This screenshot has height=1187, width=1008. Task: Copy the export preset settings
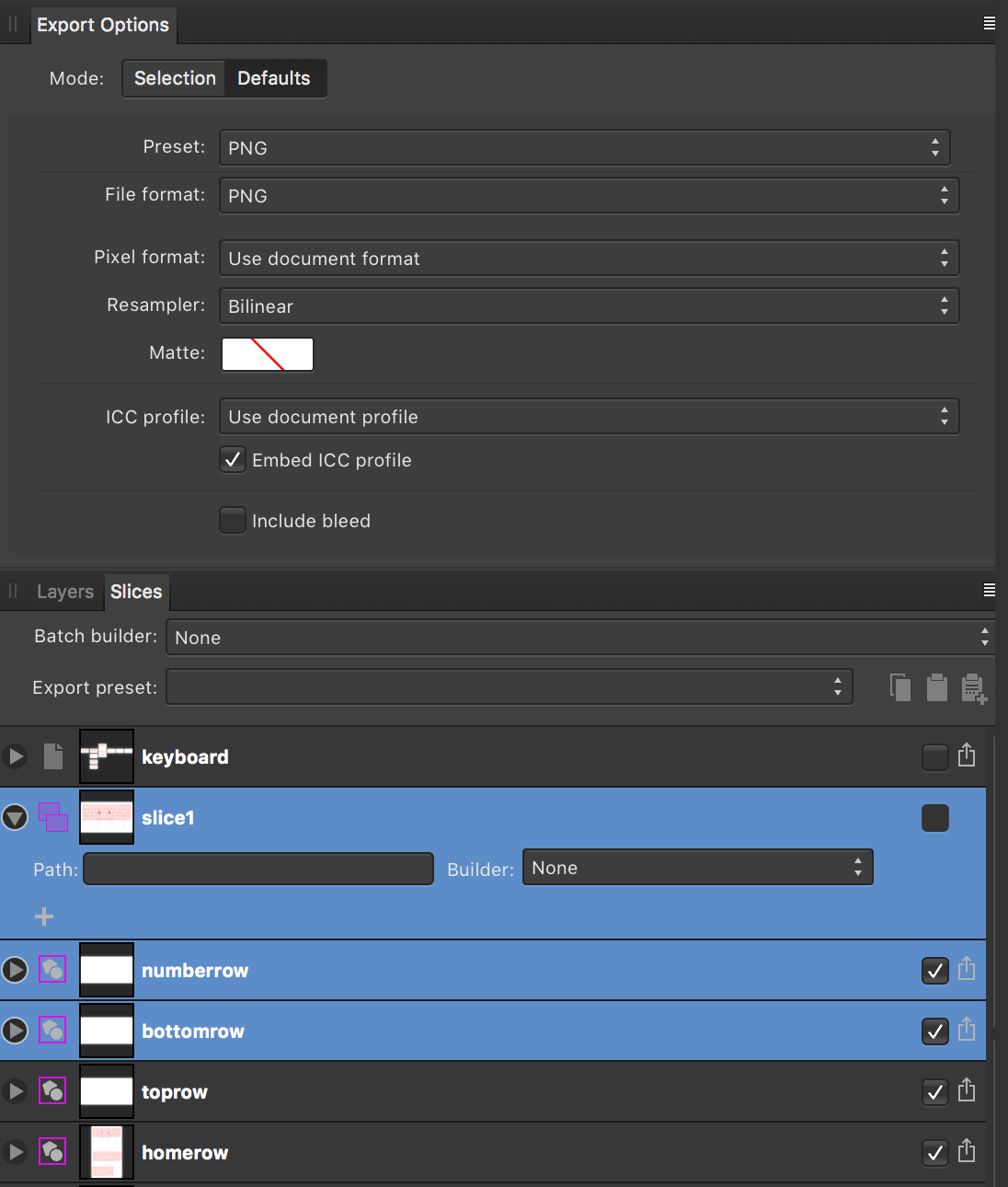(900, 687)
